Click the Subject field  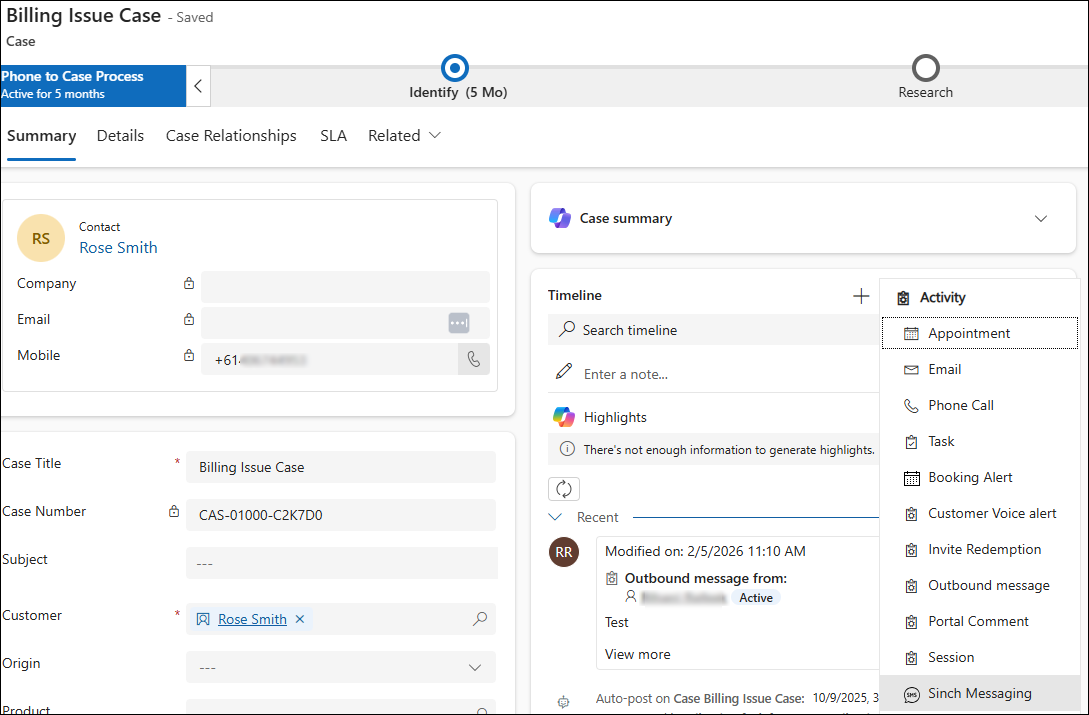point(341,563)
